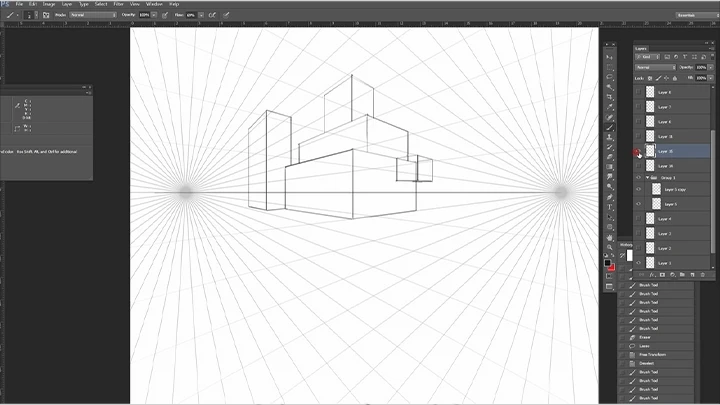
Task: Open the Kind filter dropdown
Action: click(648, 57)
